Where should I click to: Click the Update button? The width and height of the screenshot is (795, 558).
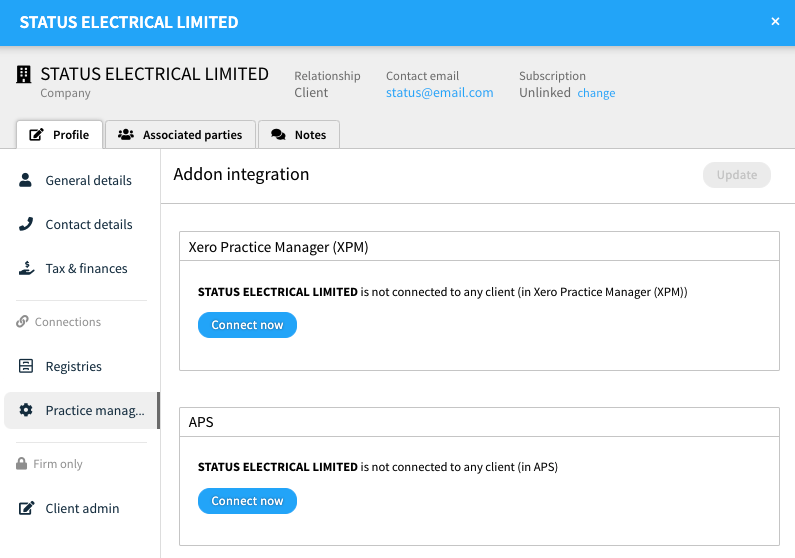pyautogui.click(x=737, y=175)
